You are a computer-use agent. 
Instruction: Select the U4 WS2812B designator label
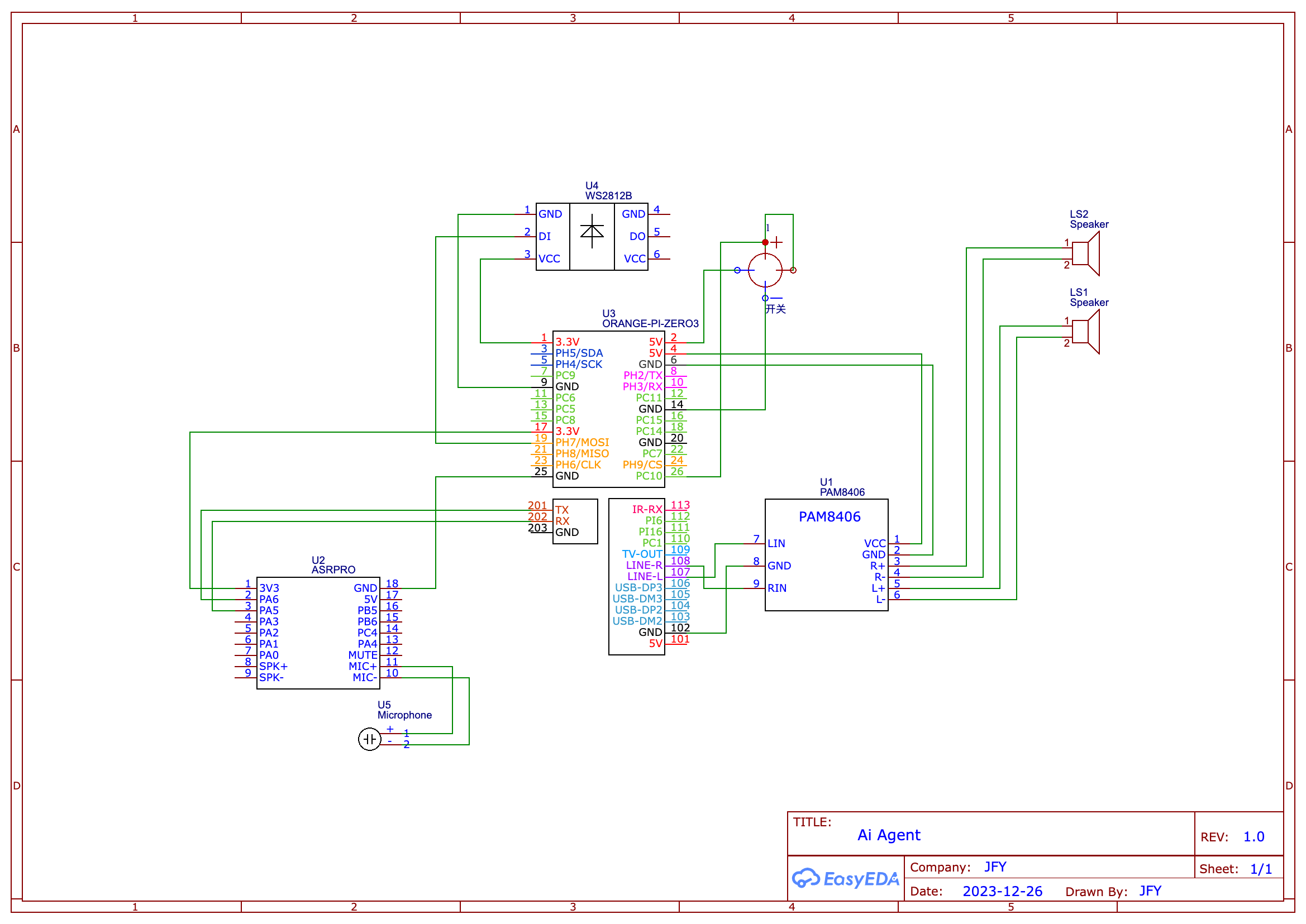tap(609, 190)
